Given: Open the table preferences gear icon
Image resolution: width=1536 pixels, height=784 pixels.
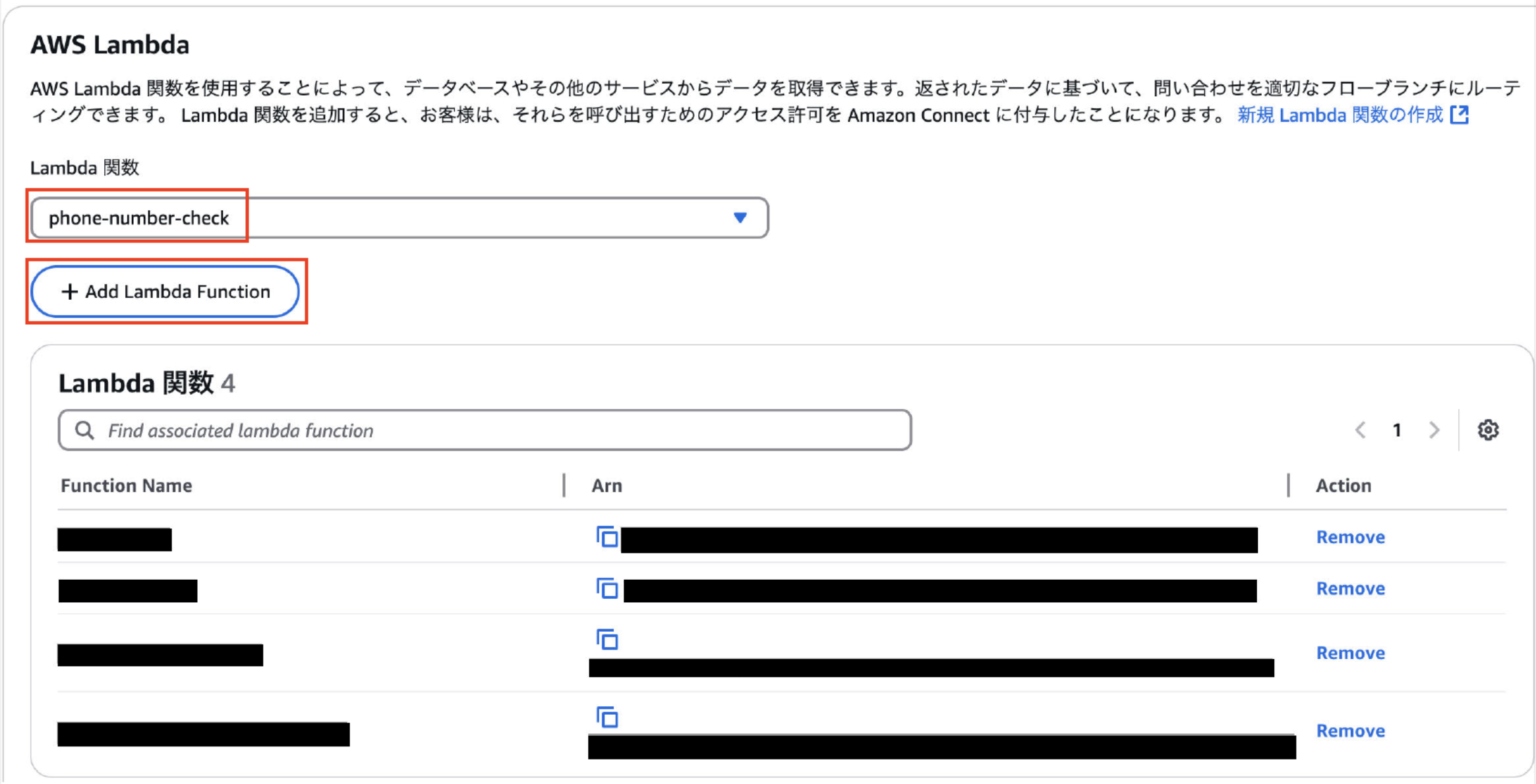Looking at the screenshot, I should (1489, 430).
